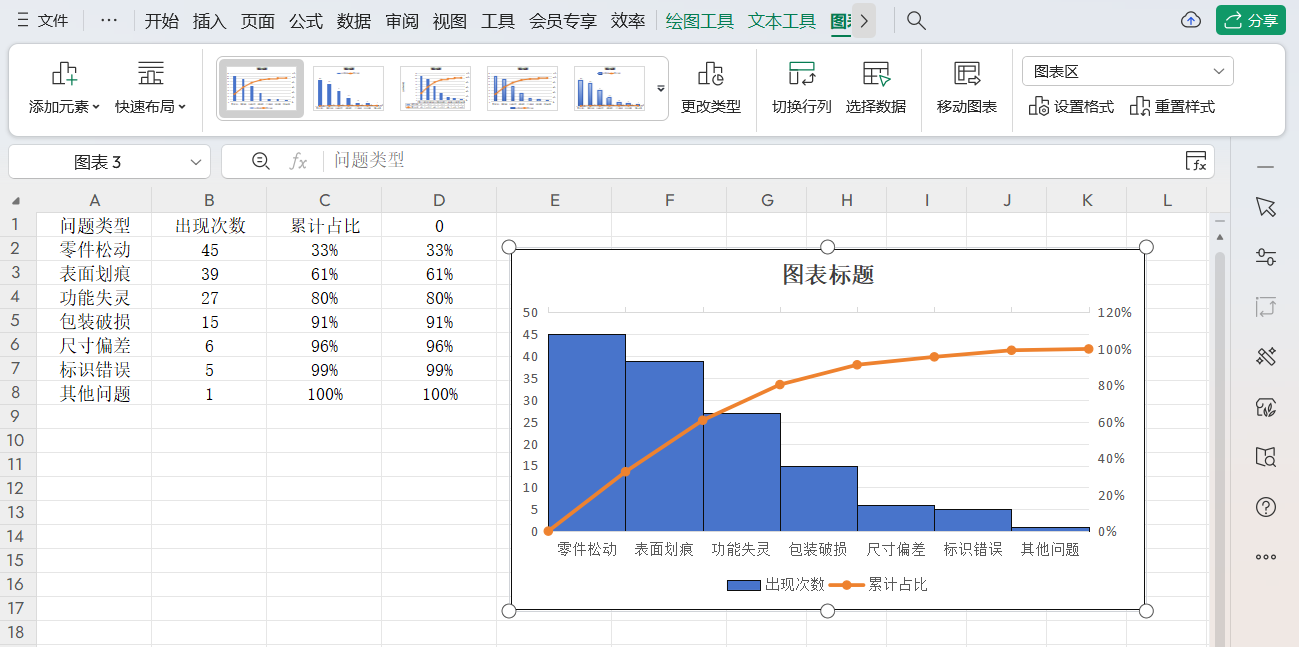Click the 更改类型 (change chart type) icon
The image size is (1299, 647).
click(710, 85)
